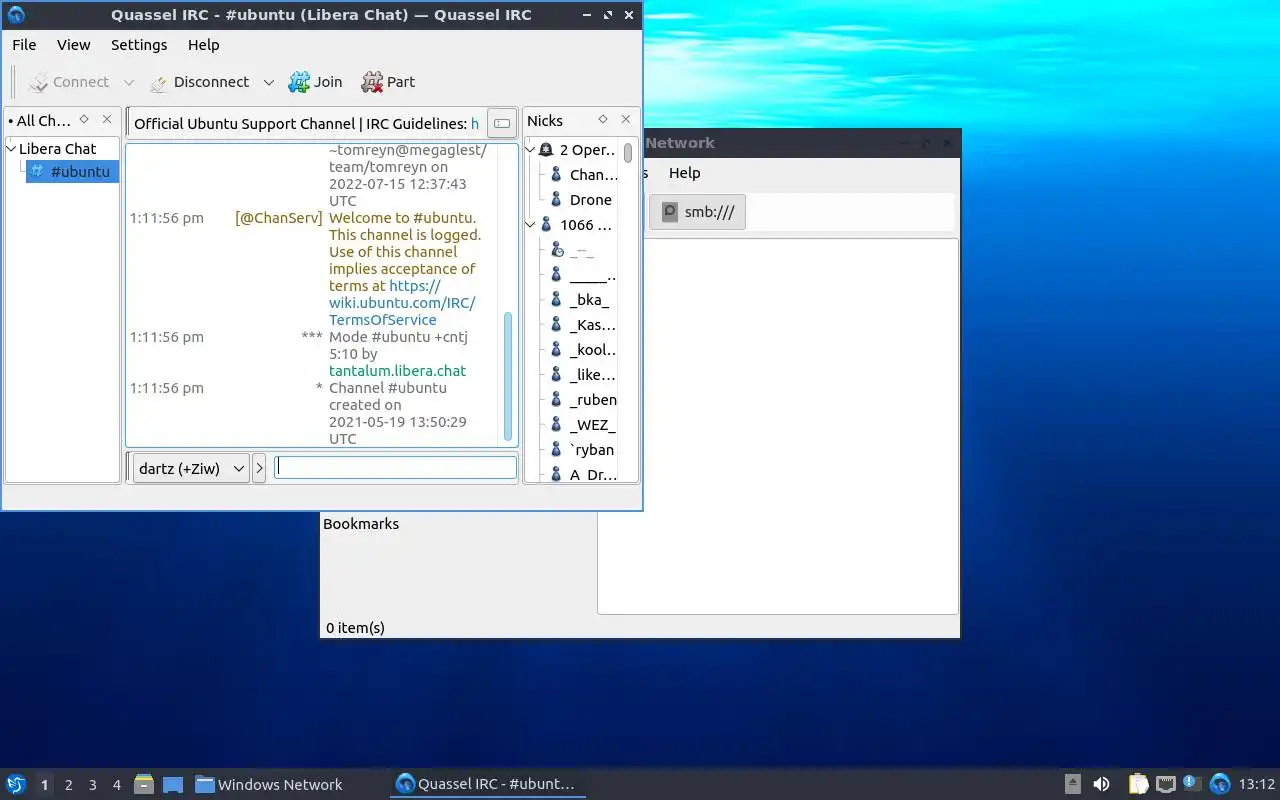Open the Help menu in file manager window

point(685,173)
